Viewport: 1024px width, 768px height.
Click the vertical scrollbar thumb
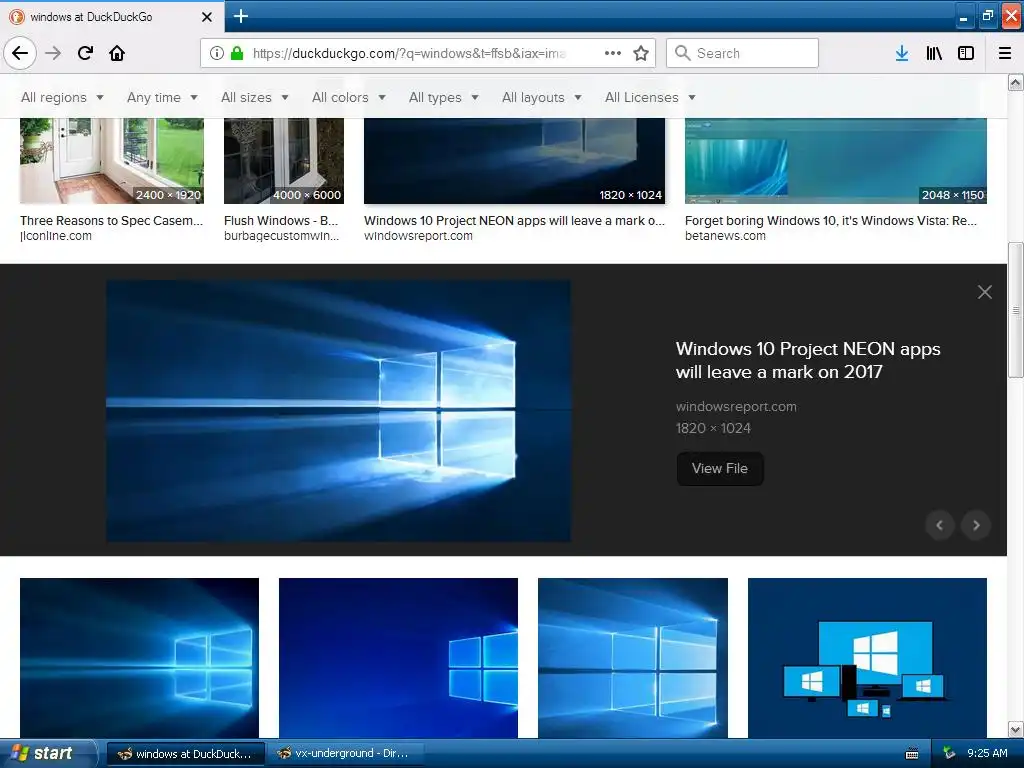(1016, 310)
